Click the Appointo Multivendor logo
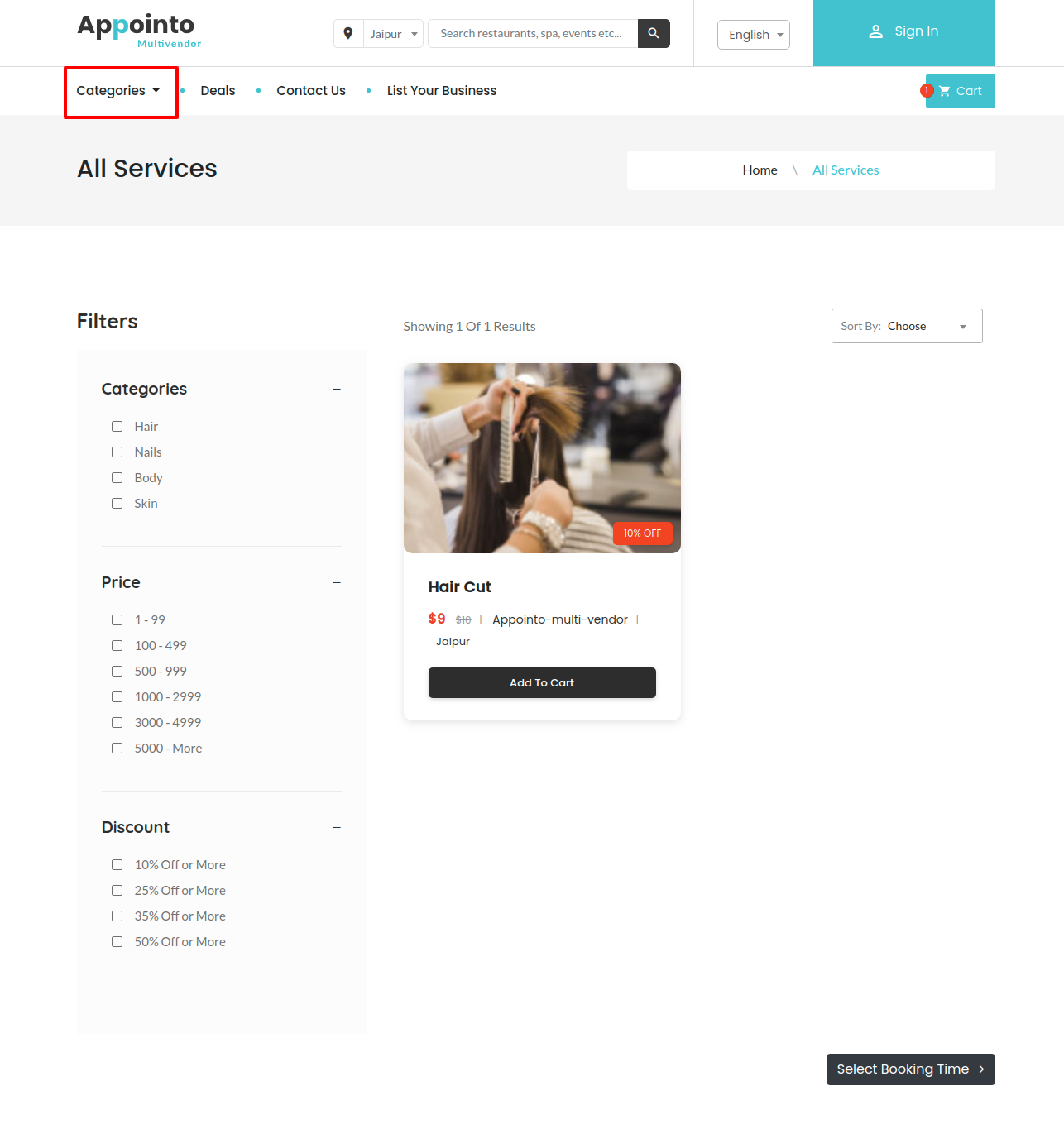Screen dimensions: 1064x1124 (139, 31)
